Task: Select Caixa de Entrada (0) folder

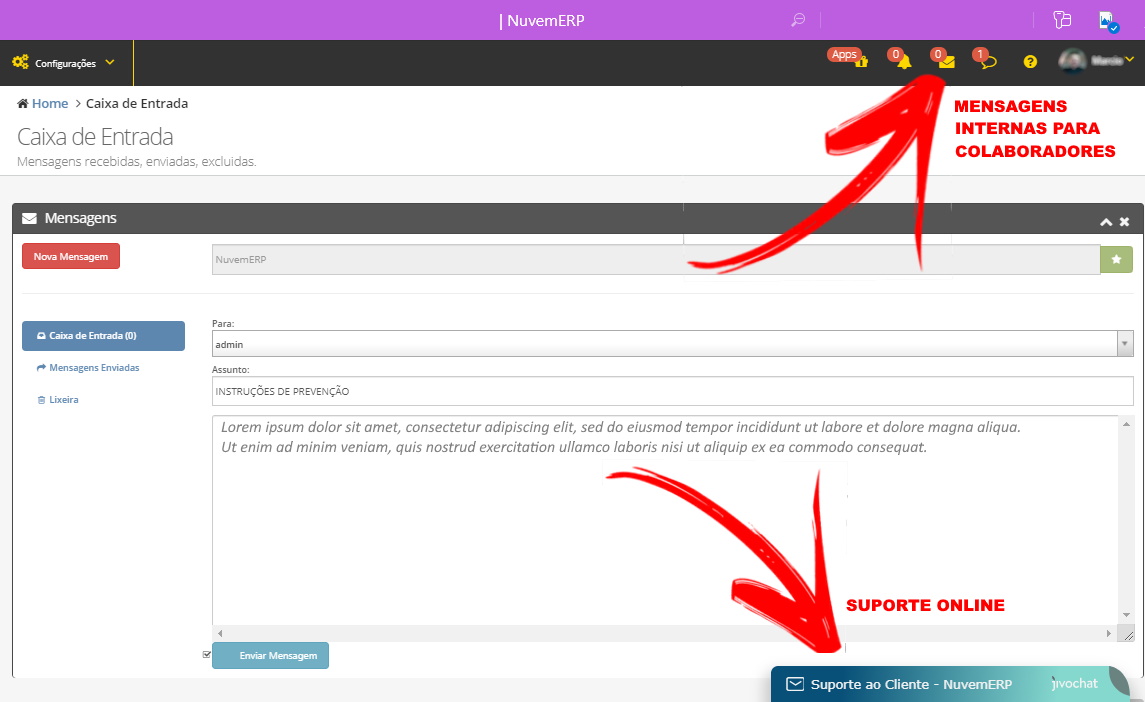Action: [x=103, y=336]
